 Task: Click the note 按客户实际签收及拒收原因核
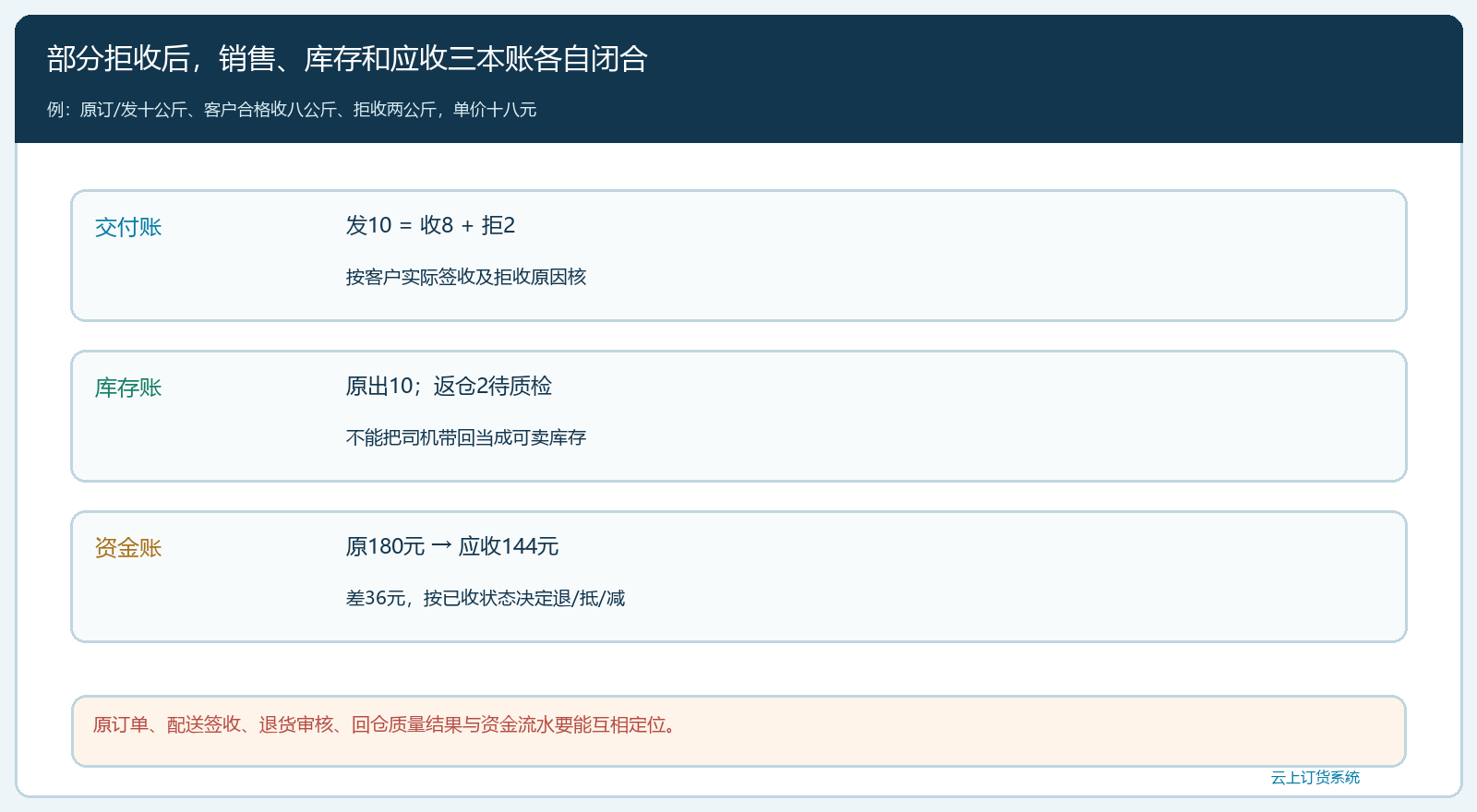tap(466, 277)
